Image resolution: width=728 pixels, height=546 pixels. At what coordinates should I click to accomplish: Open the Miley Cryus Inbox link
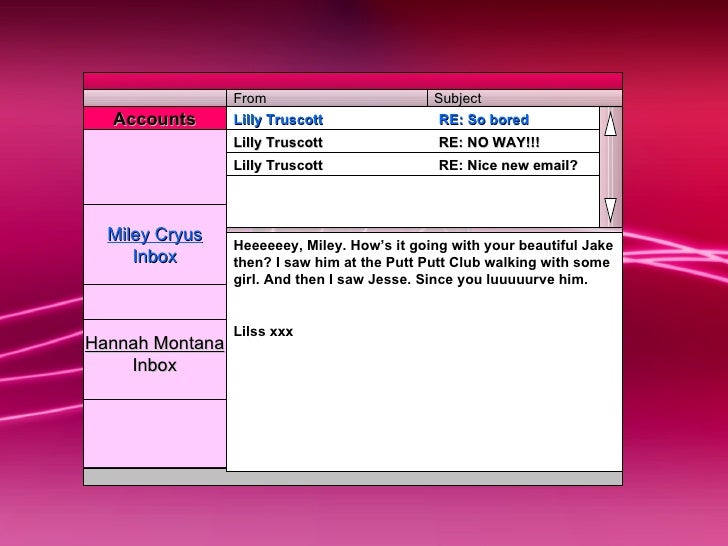coord(155,245)
